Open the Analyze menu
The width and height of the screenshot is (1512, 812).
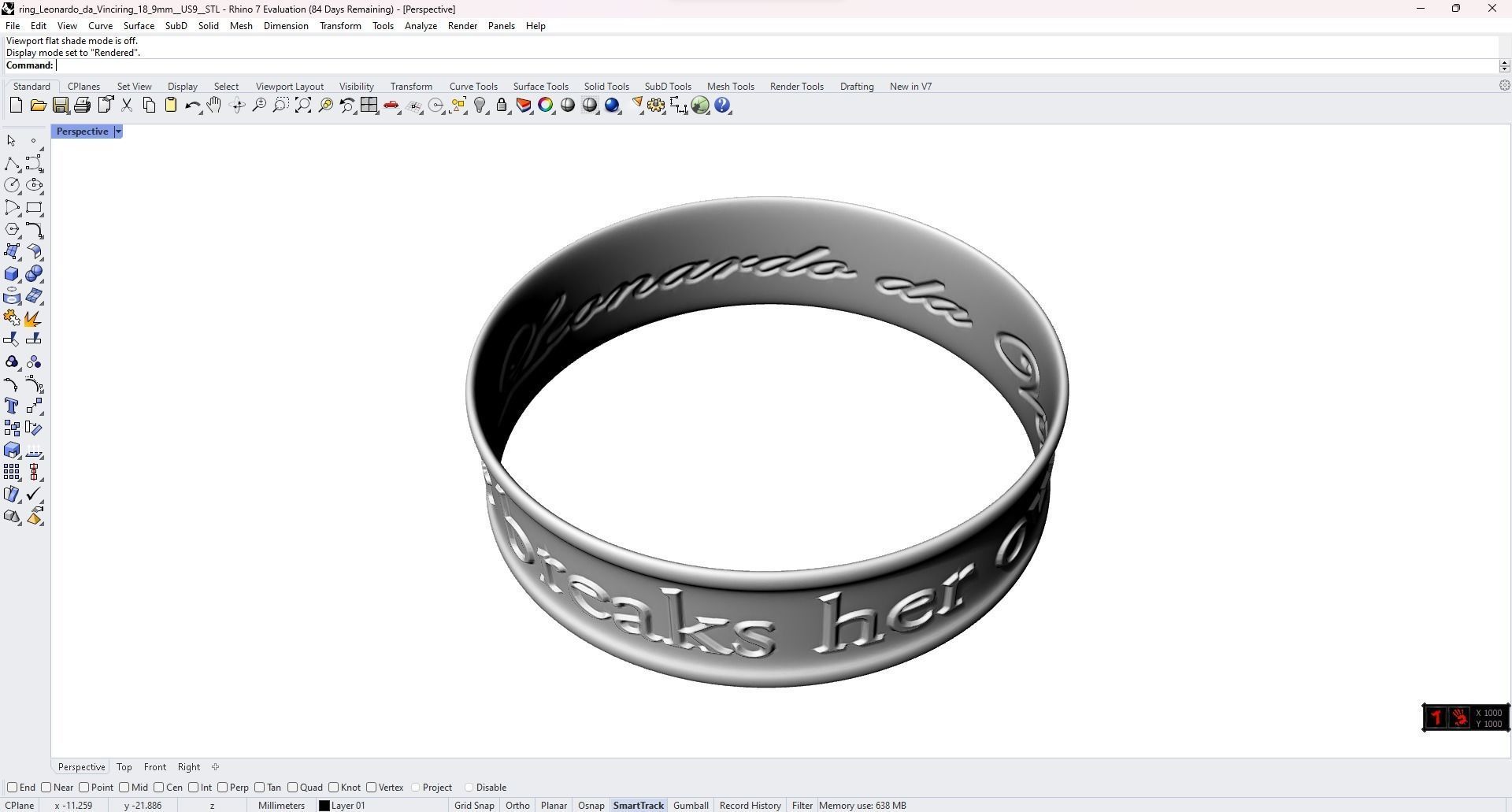pos(421,26)
